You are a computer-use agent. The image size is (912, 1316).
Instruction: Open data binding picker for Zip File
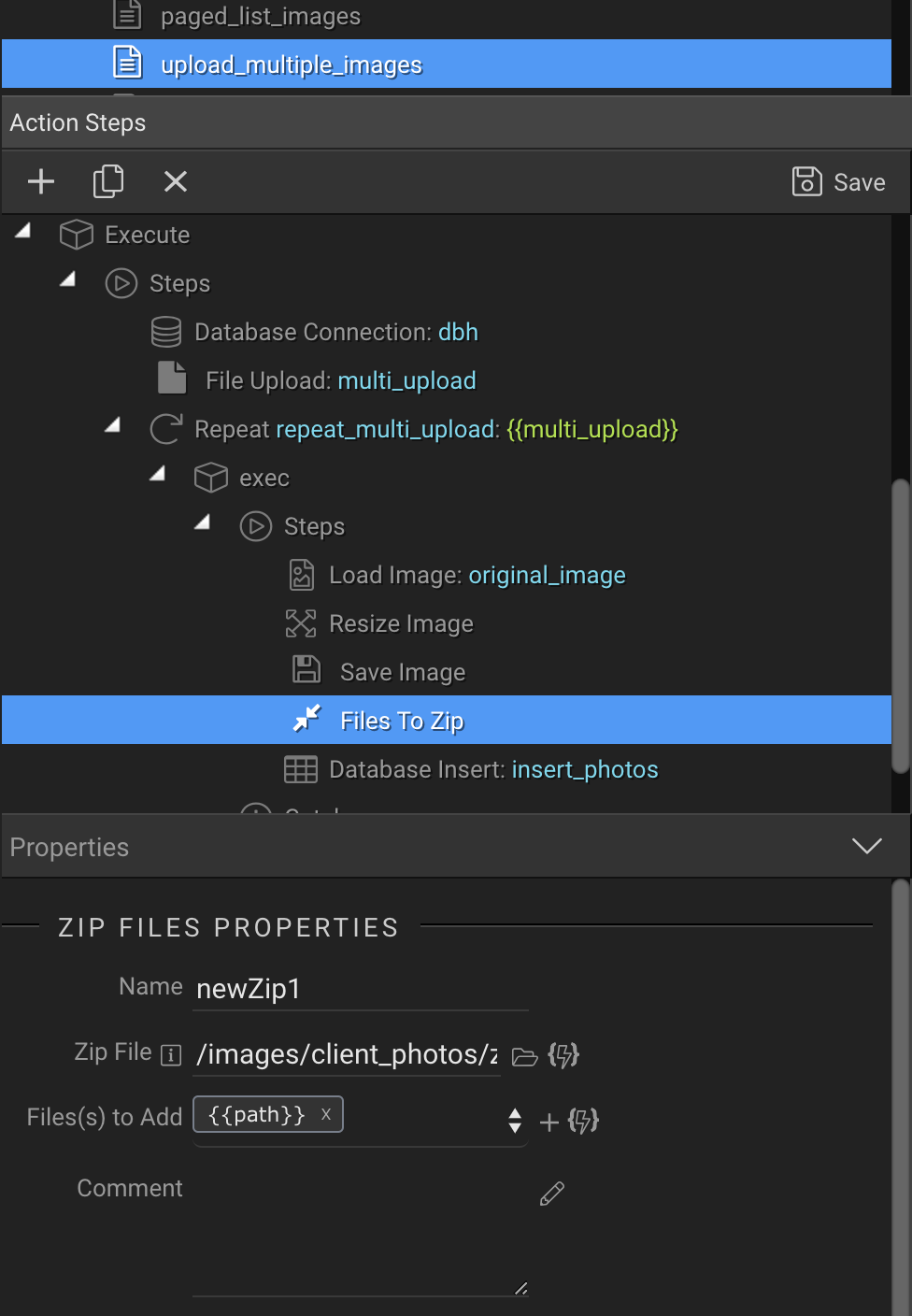coord(563,1056)
